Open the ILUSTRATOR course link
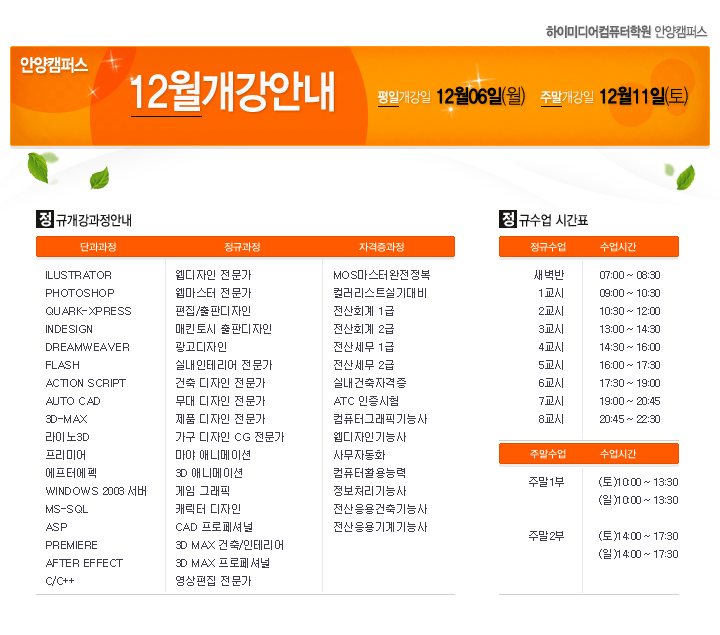Viewport: 720px width, 635px height. [78, 275]
